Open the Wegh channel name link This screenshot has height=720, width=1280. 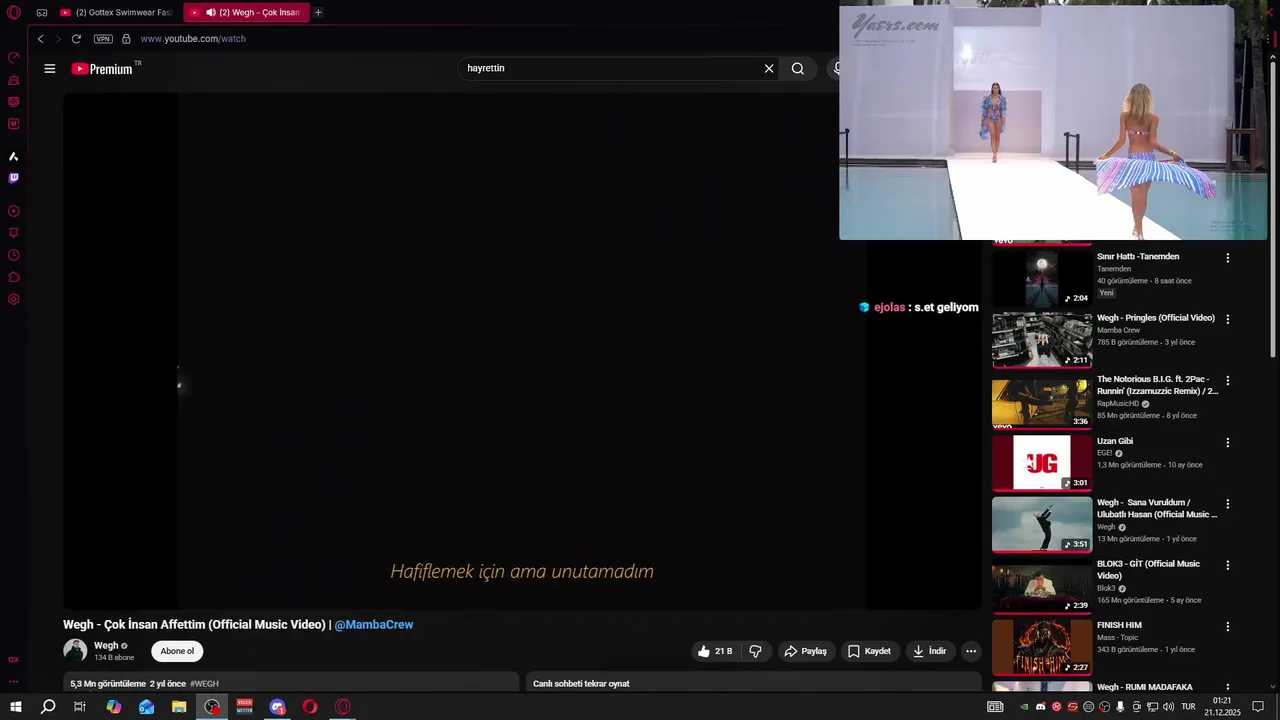point(106,646)
